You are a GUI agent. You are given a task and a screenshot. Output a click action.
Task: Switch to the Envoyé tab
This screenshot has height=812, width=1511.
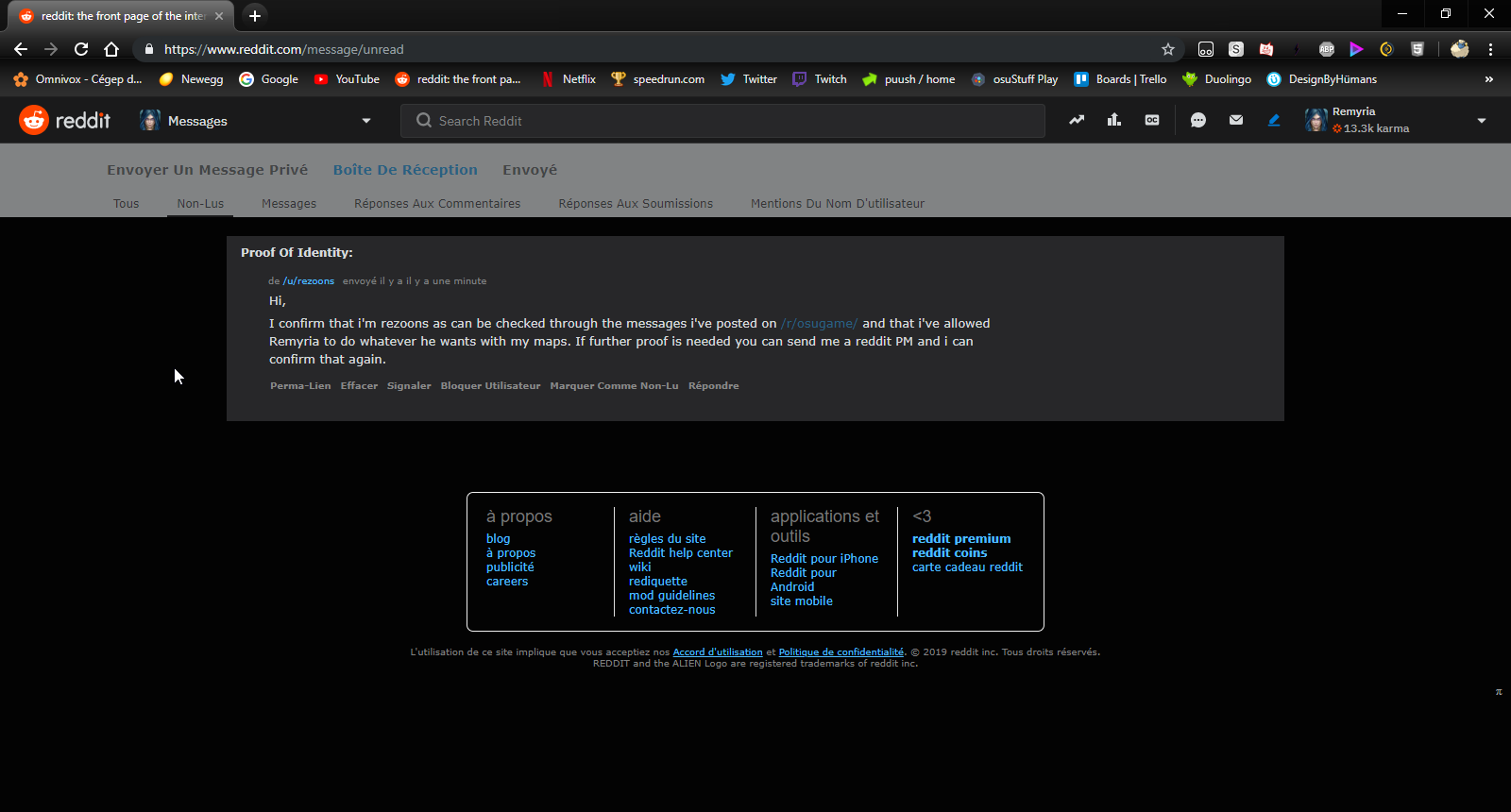tap(530, 170)
